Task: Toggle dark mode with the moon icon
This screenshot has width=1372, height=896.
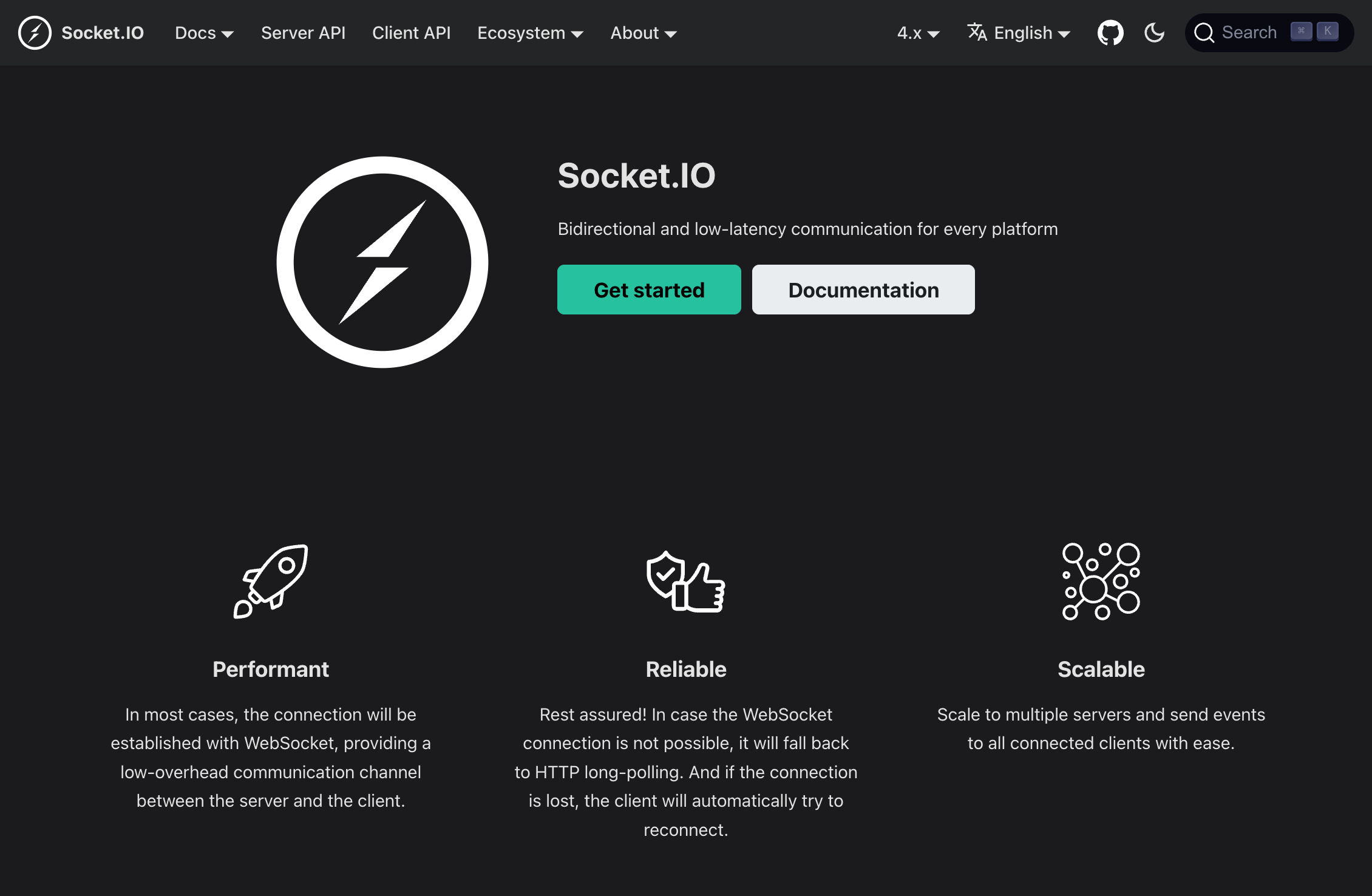Action: (1153, 33)
